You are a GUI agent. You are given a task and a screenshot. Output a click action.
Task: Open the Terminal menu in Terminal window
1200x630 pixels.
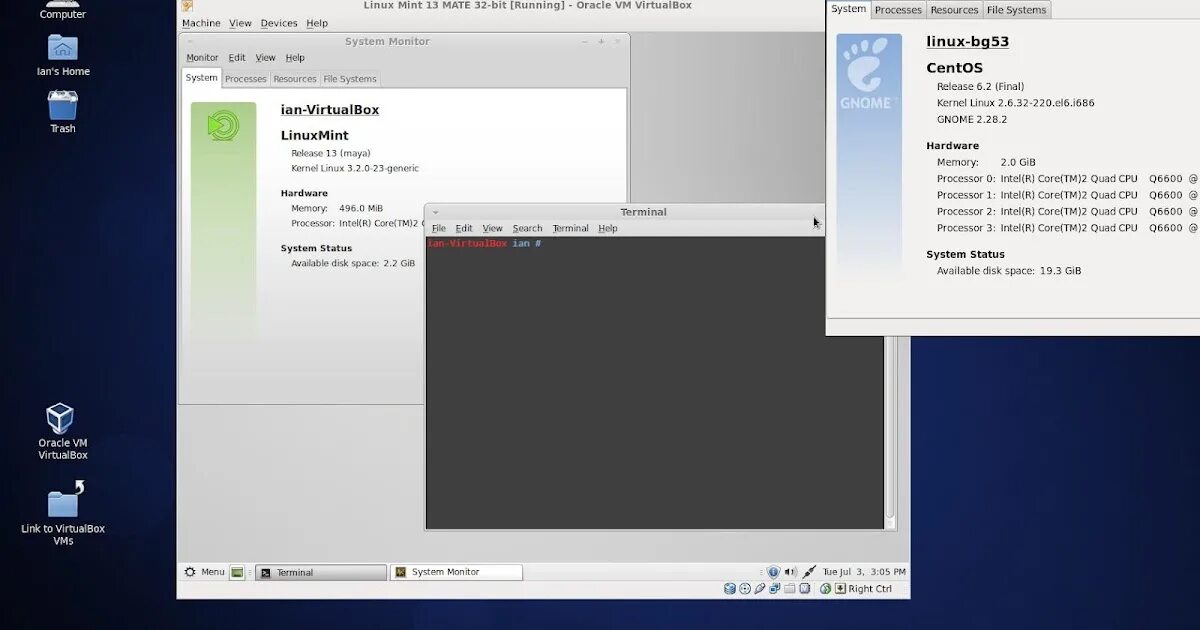coord(570,228)
